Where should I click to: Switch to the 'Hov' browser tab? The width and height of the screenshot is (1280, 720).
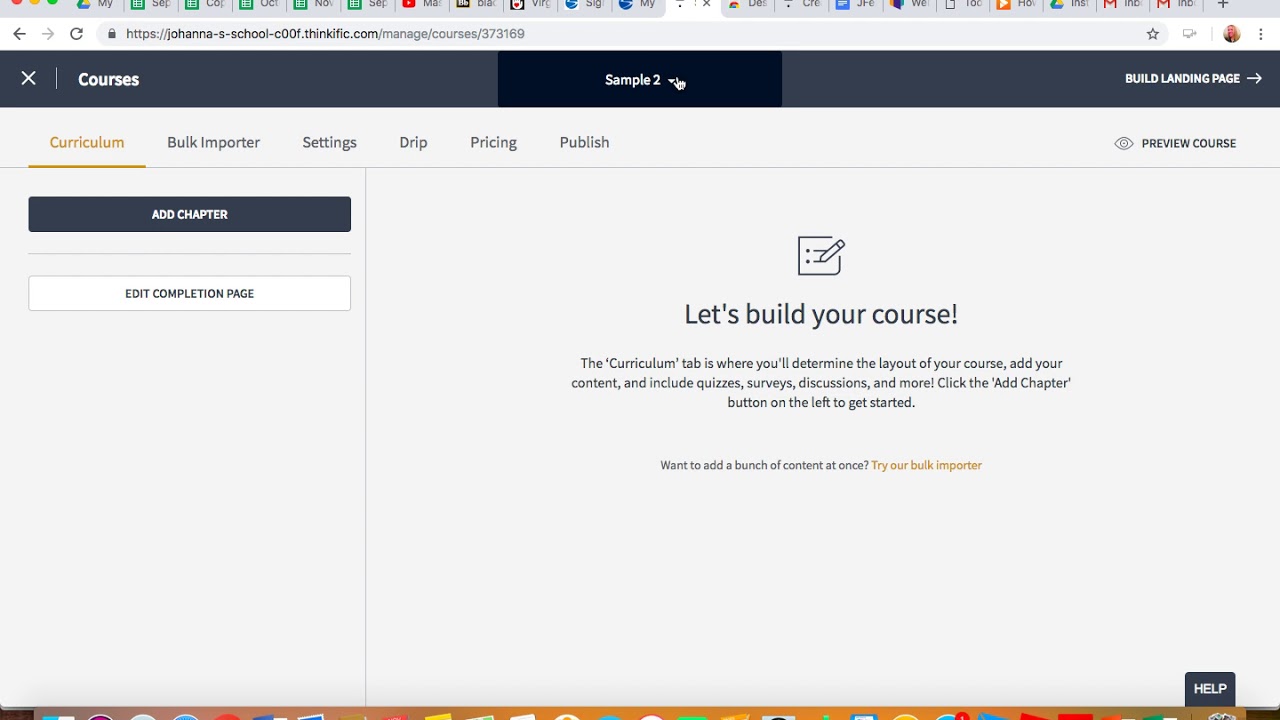point(1016,4)
